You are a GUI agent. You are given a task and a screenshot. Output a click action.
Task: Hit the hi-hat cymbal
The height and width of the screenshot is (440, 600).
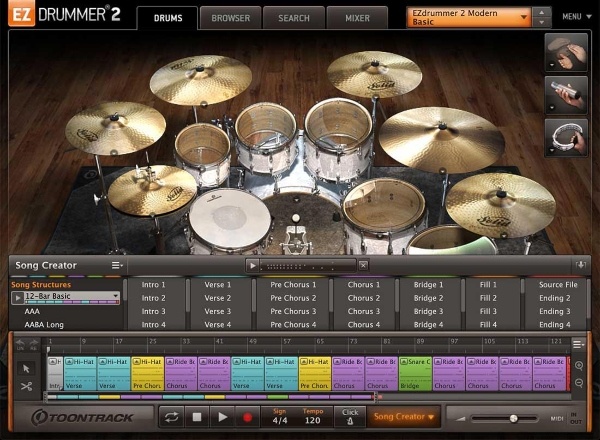coord(152,190)
